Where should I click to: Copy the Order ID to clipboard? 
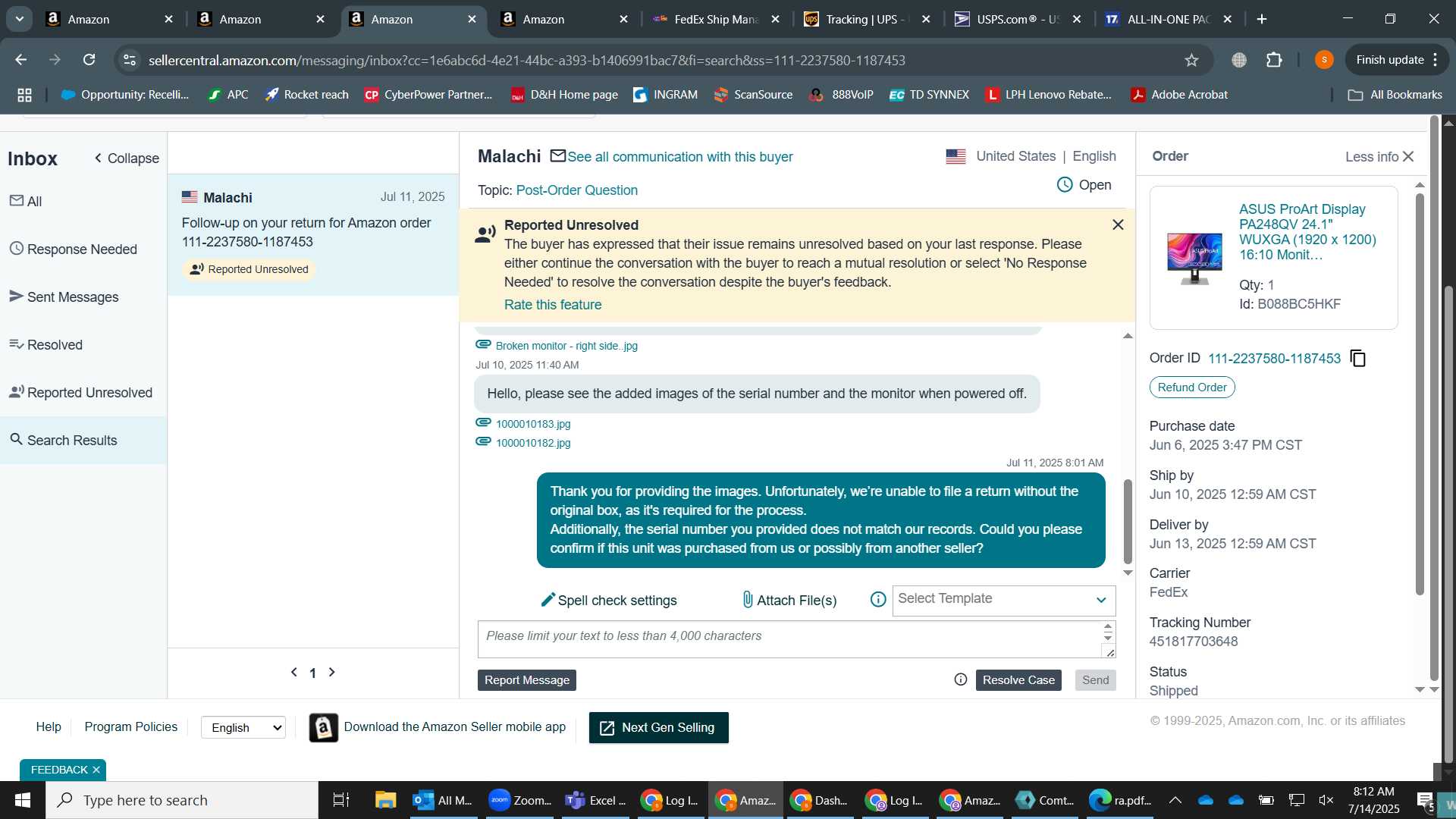1358,359
